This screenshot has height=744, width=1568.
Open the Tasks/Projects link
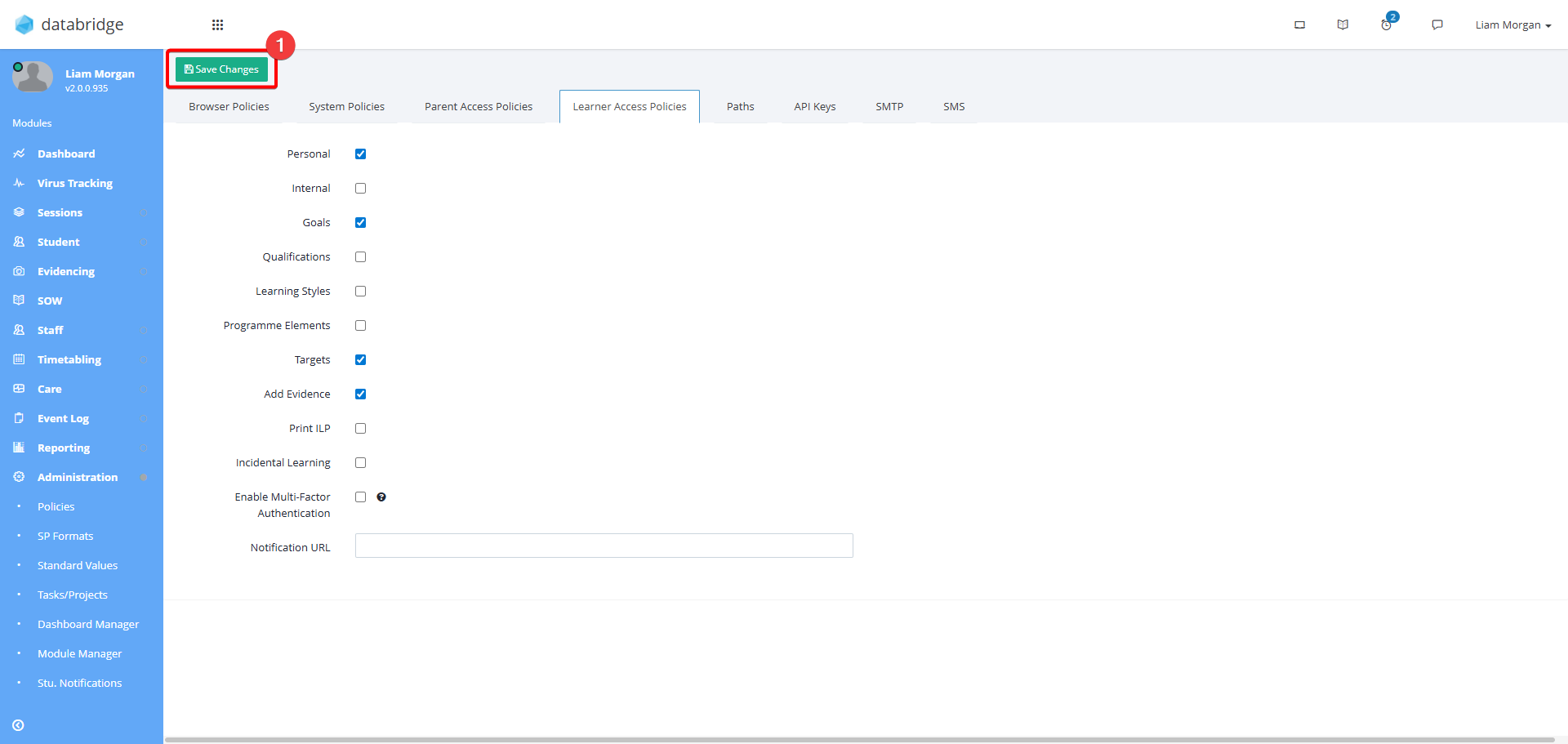73,595
